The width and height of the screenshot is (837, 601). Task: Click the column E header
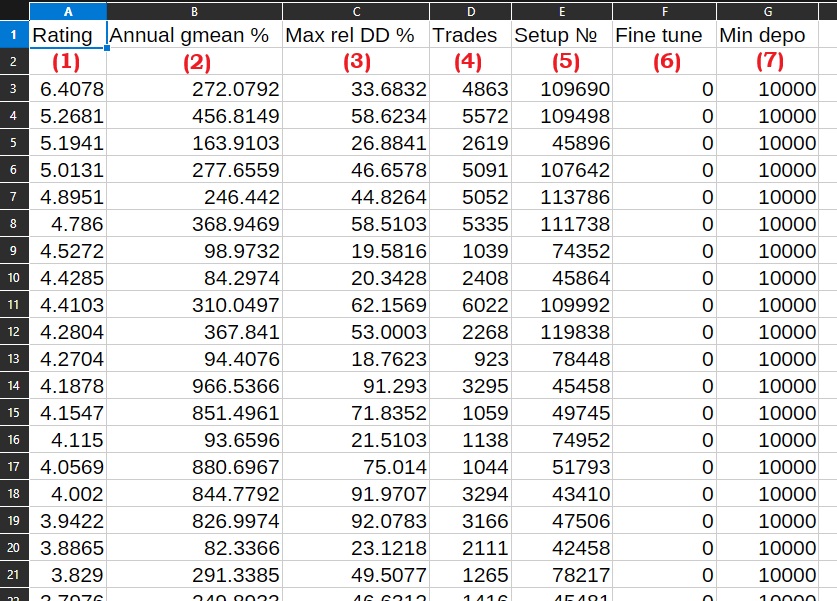(563, 11)
